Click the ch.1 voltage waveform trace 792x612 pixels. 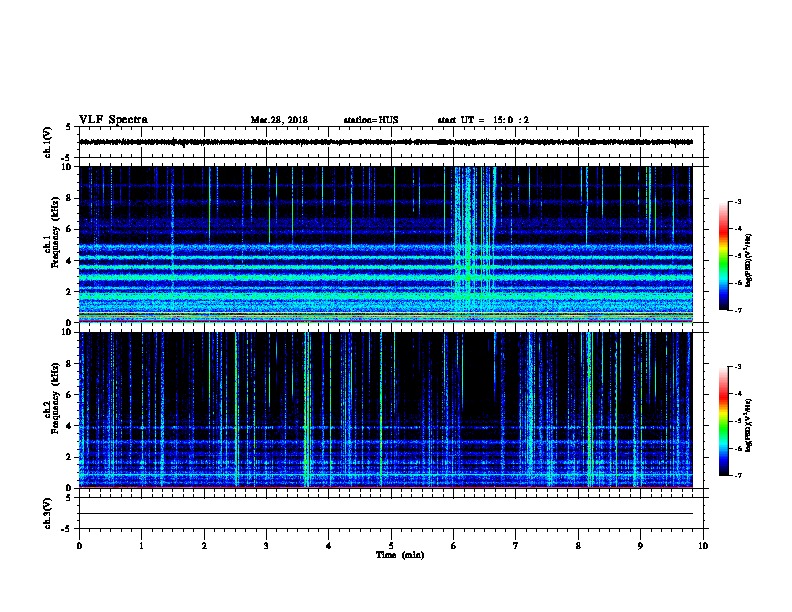[x=386, y=142]
